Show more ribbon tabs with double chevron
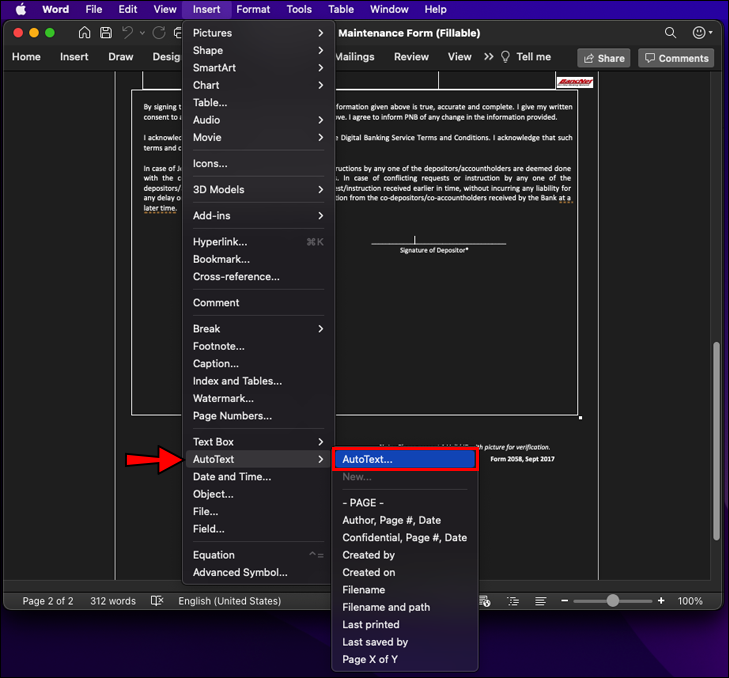 (488, 57)
